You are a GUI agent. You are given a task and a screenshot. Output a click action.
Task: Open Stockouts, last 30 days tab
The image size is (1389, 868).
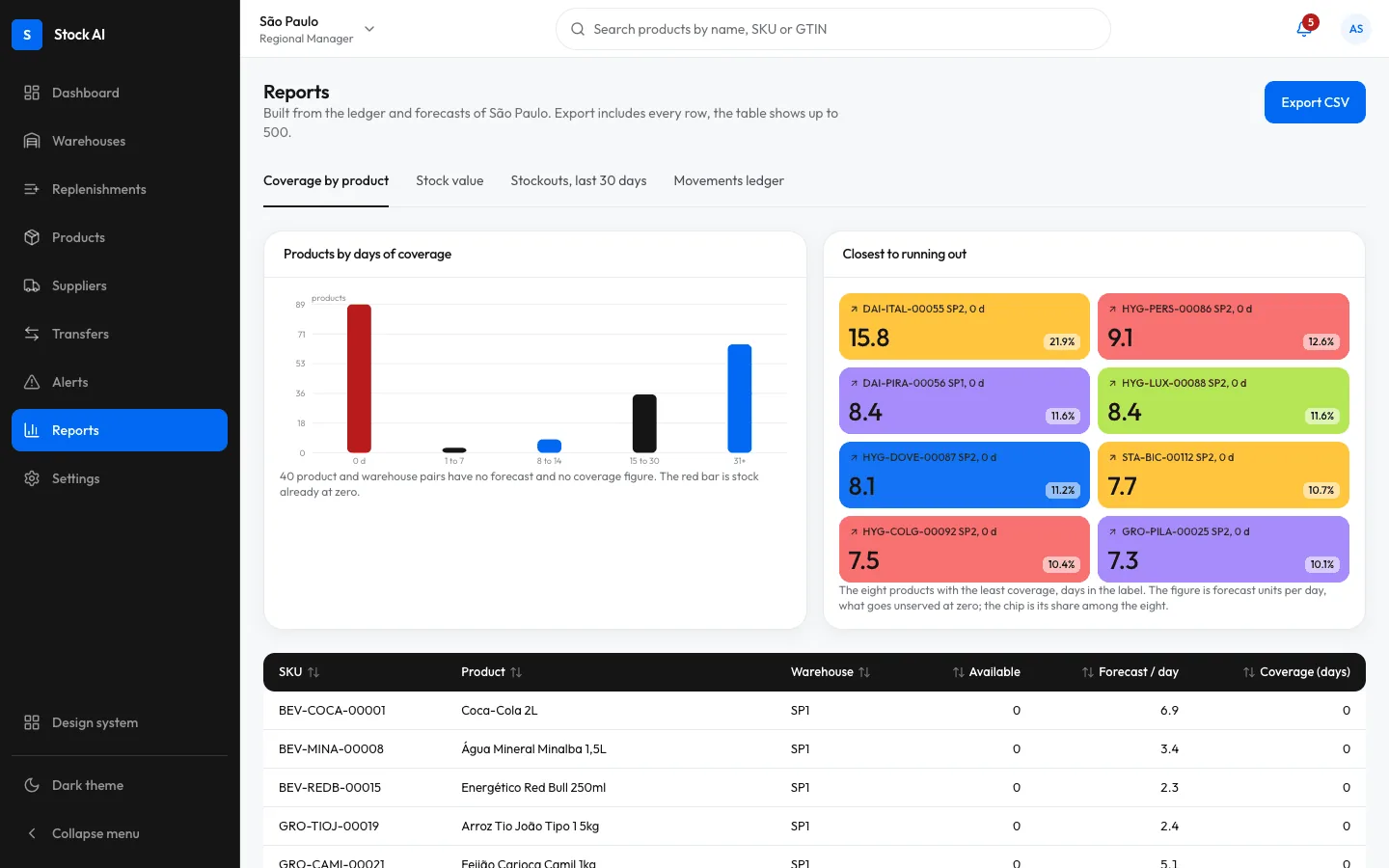[x=579, y=181]
